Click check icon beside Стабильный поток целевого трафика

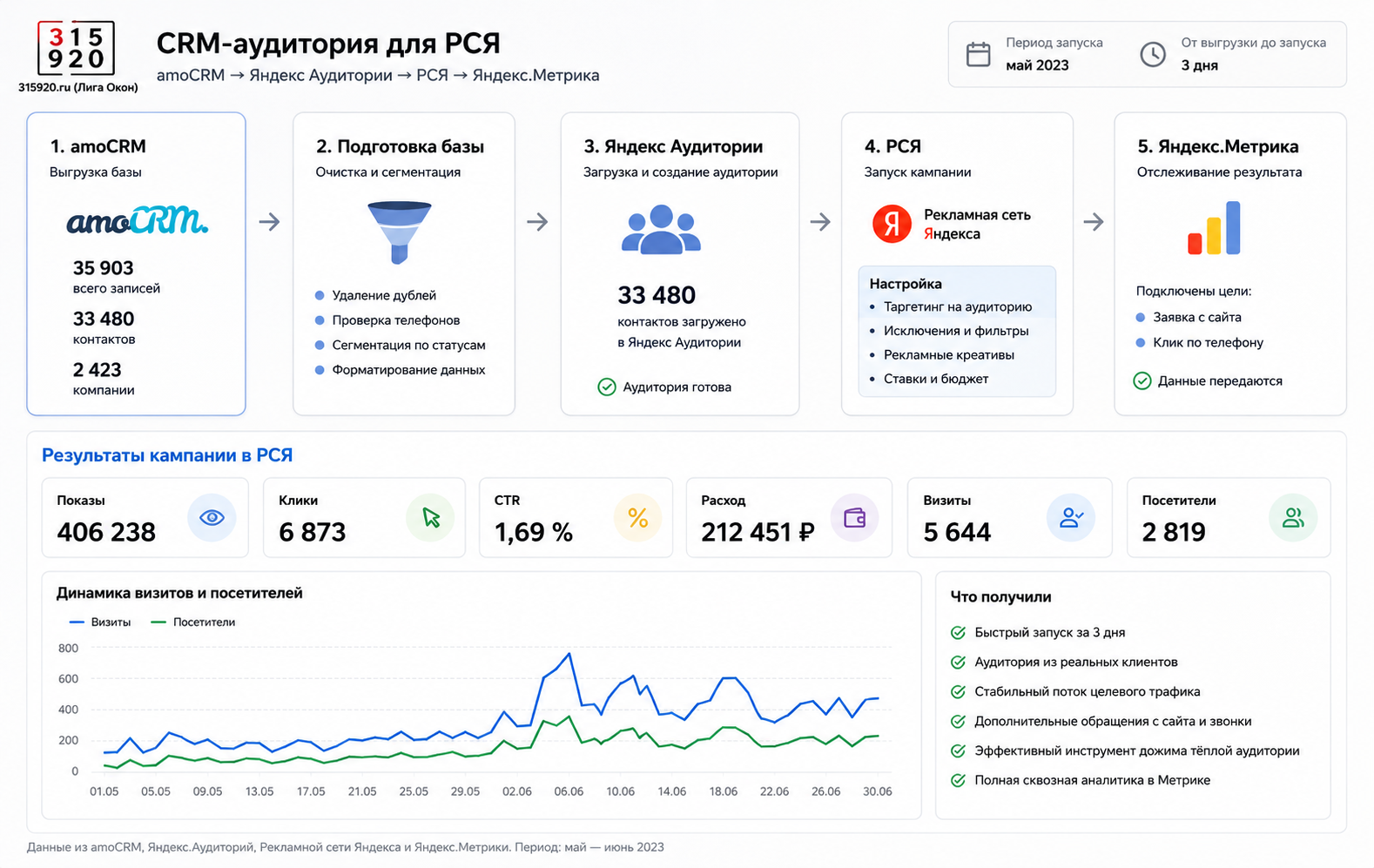pos(958,692)
